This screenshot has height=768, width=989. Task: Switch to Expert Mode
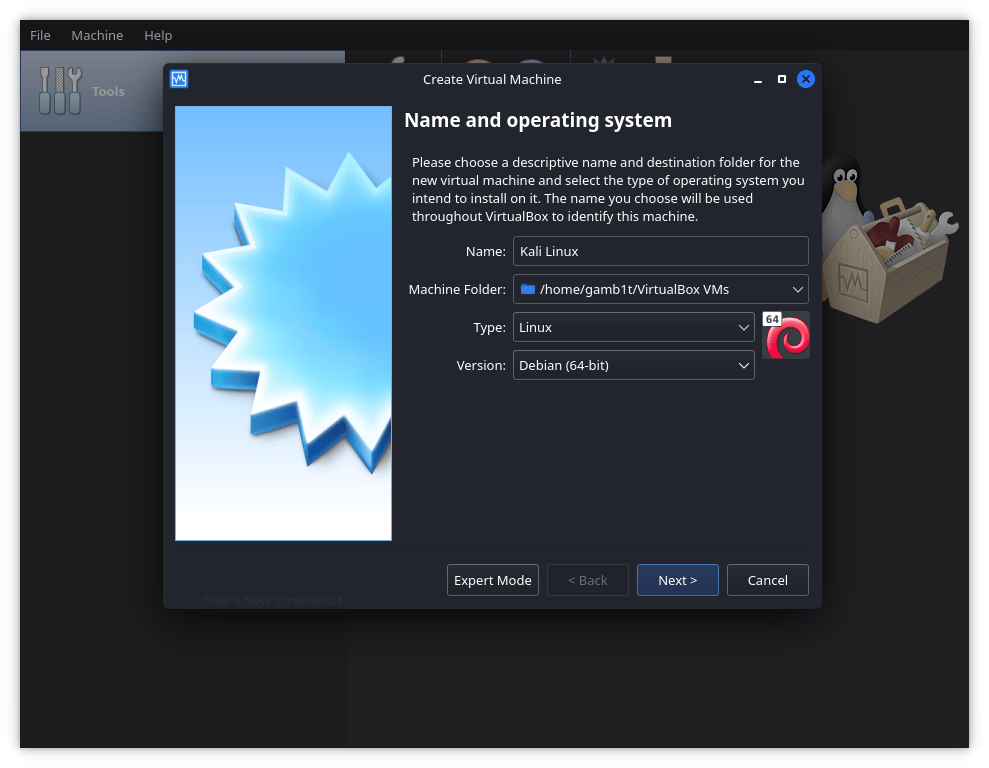pyautogui.click(x=493, y=580)
